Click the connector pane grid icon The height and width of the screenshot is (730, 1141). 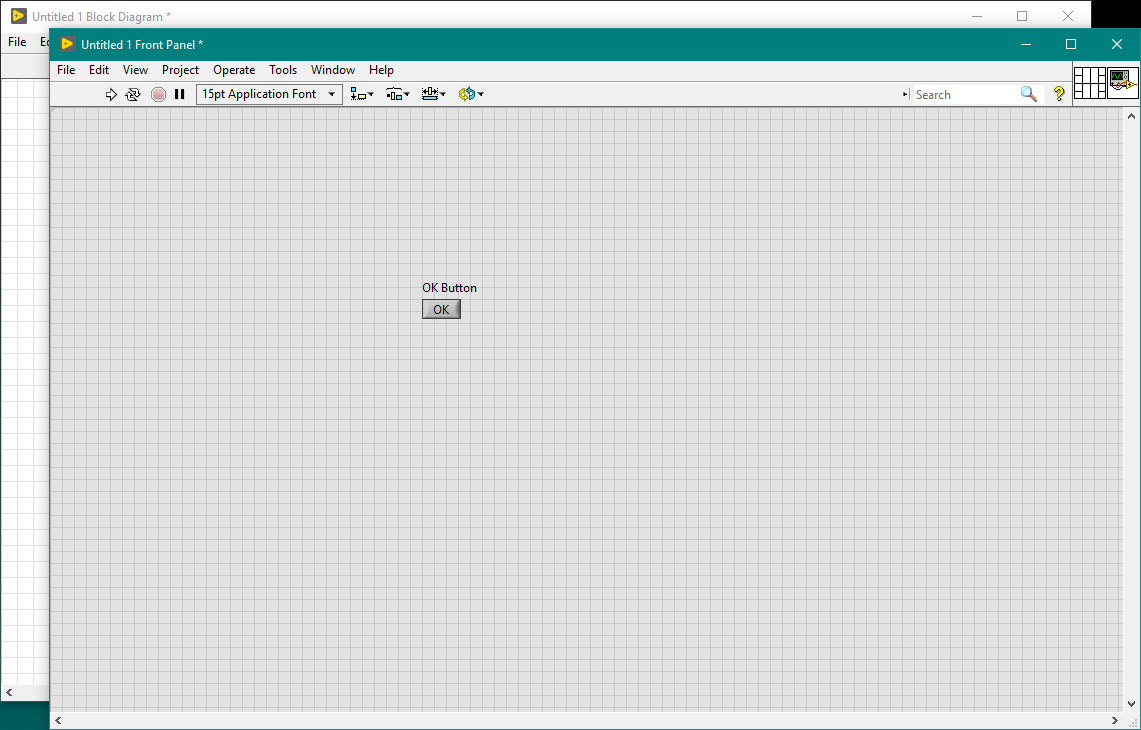point(1089,83)
